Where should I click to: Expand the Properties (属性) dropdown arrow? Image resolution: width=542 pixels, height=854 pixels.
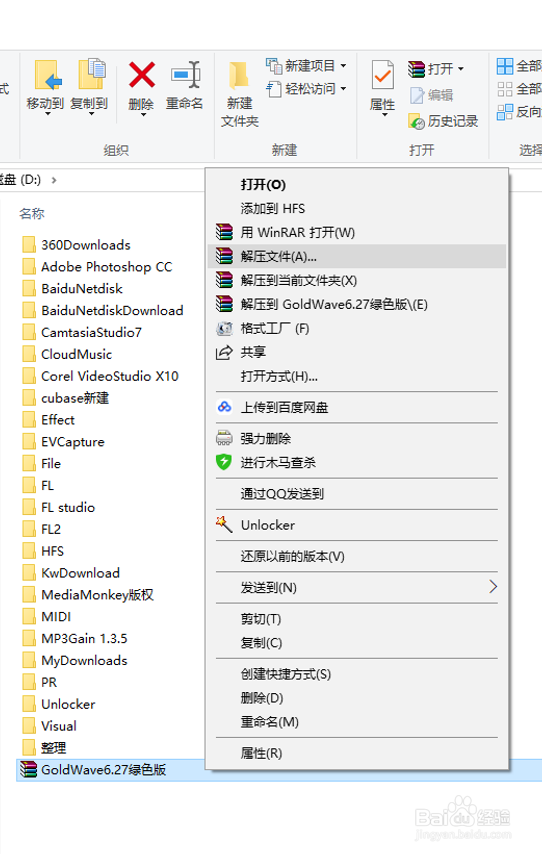[385, 114]
